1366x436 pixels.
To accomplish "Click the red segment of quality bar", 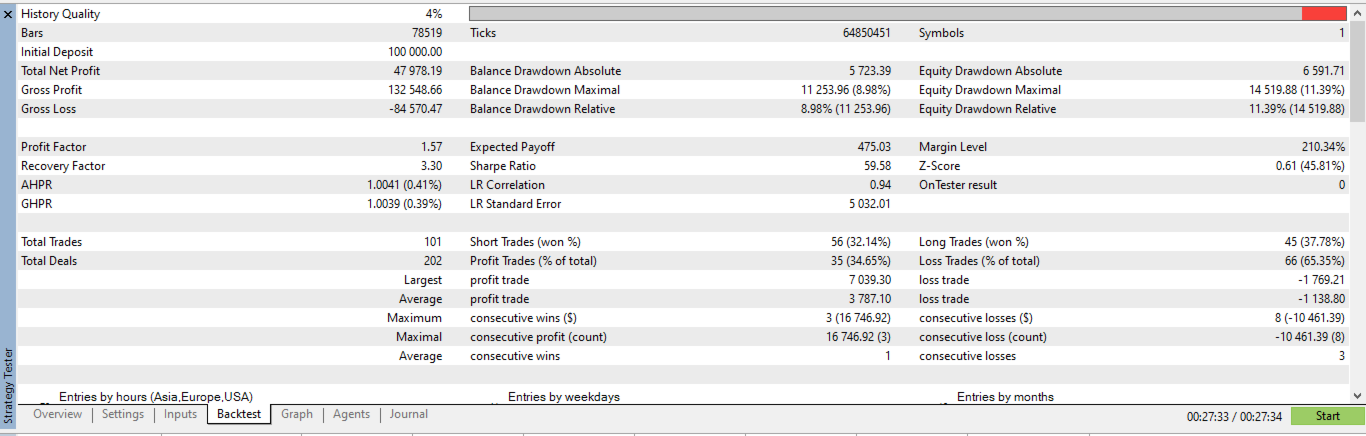I will point(1323,14).
